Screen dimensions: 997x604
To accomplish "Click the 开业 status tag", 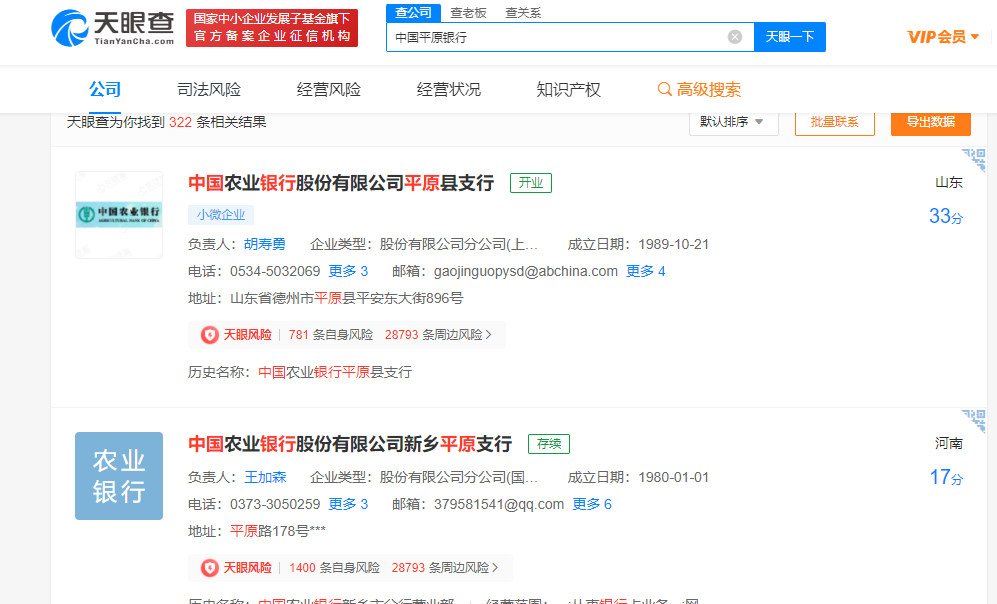I will point(531,183).
